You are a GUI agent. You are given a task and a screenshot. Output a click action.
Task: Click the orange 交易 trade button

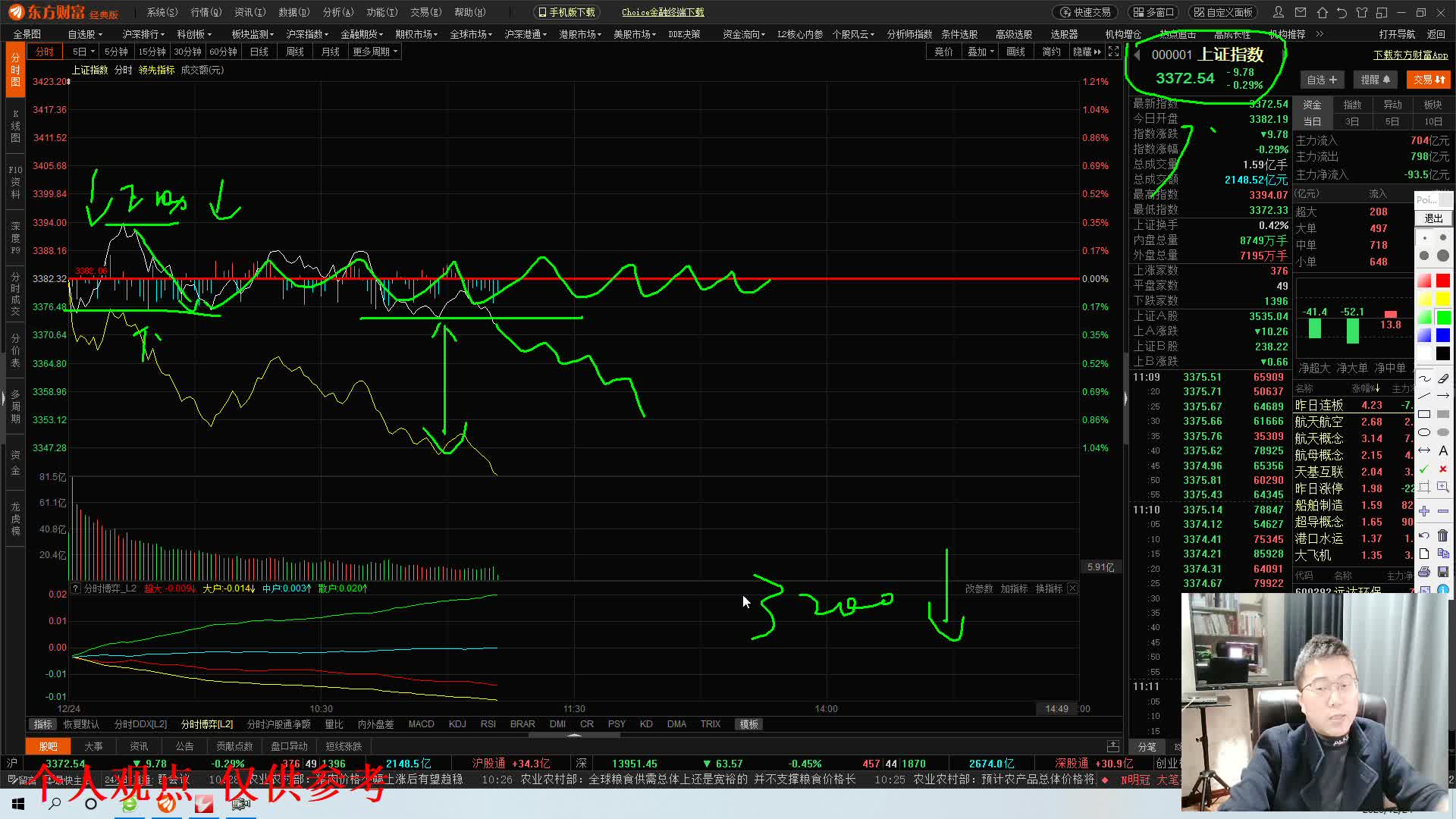pos(1429,80)
